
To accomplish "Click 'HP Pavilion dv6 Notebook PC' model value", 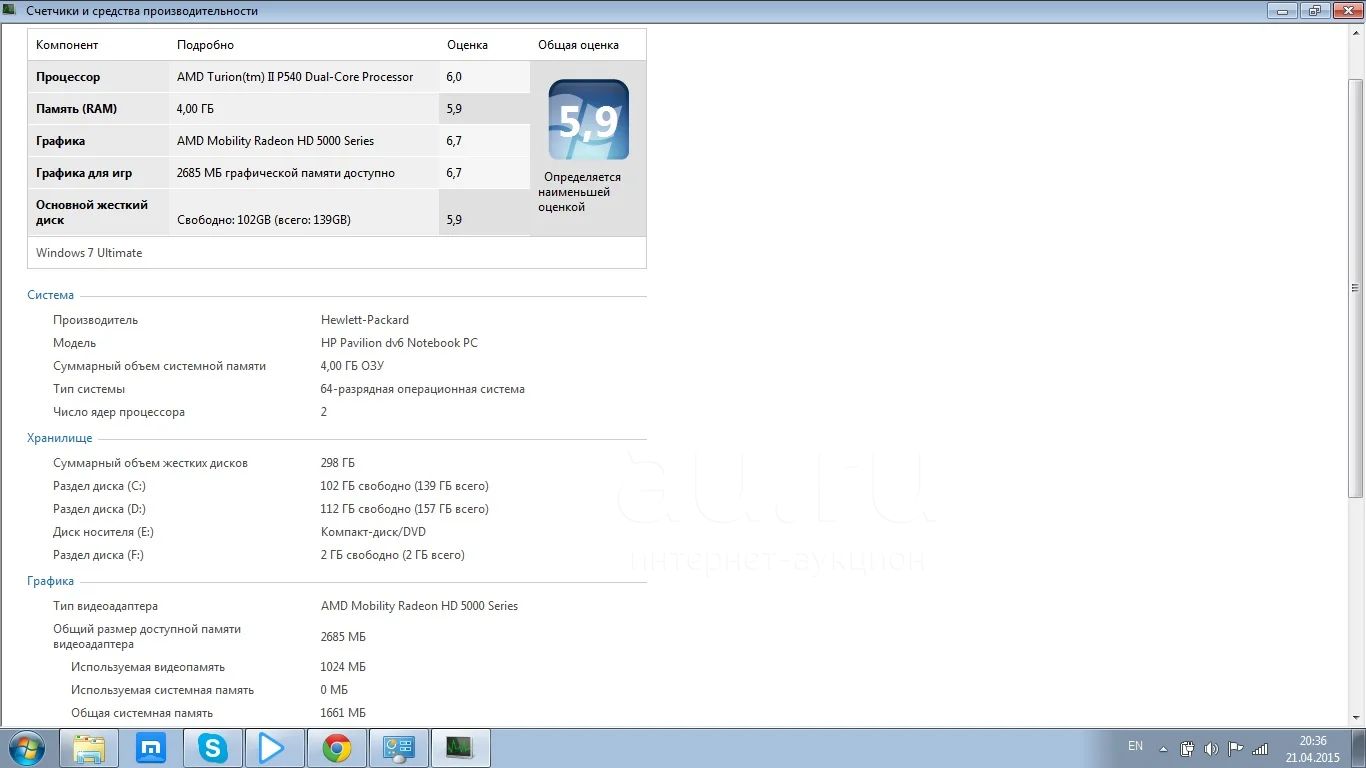I will coord(399,343).
